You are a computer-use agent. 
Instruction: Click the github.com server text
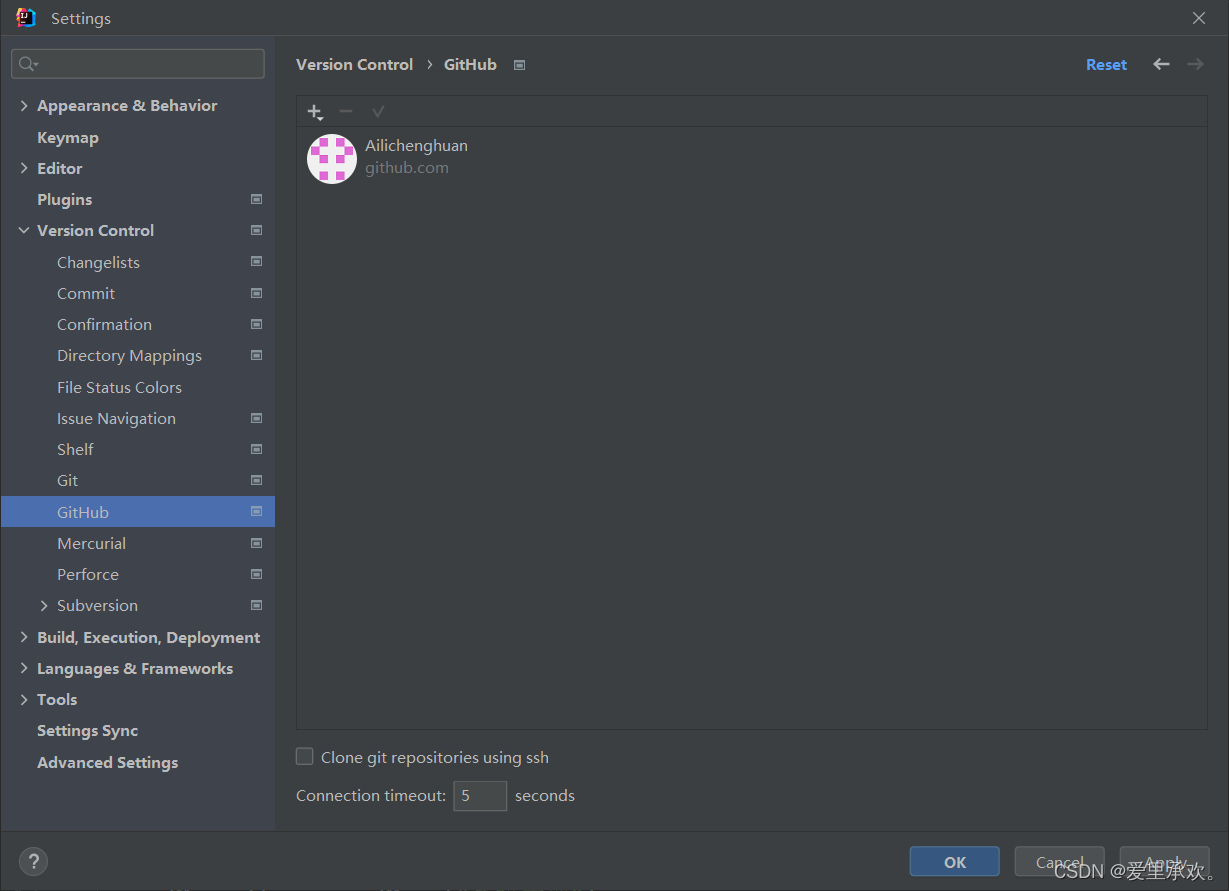click(407, 168)
